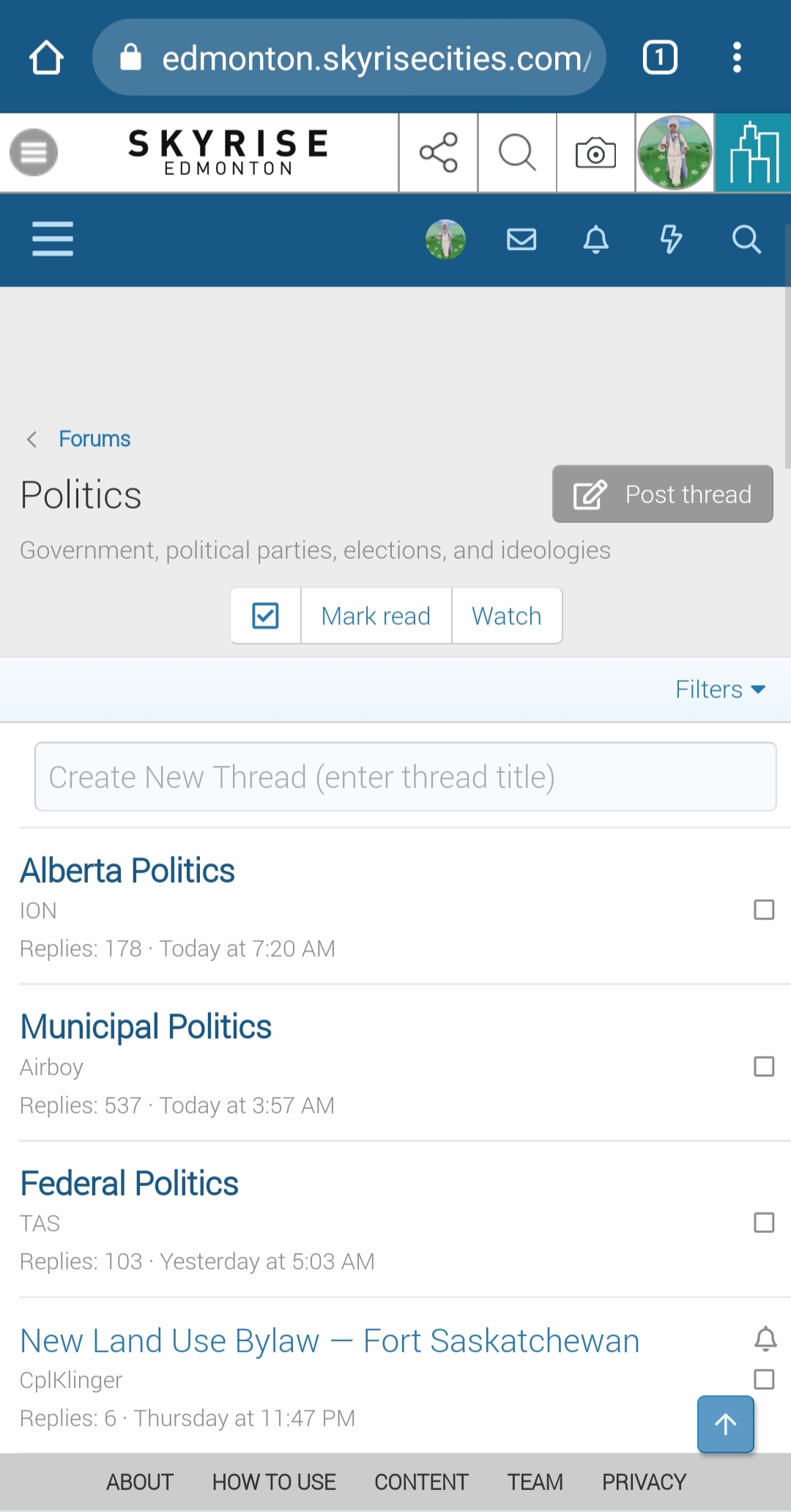Image resolution: width=791 pixels, height=1512 pixels.
Task: Expand the Filters dropdown
Action: click(720, 689)
